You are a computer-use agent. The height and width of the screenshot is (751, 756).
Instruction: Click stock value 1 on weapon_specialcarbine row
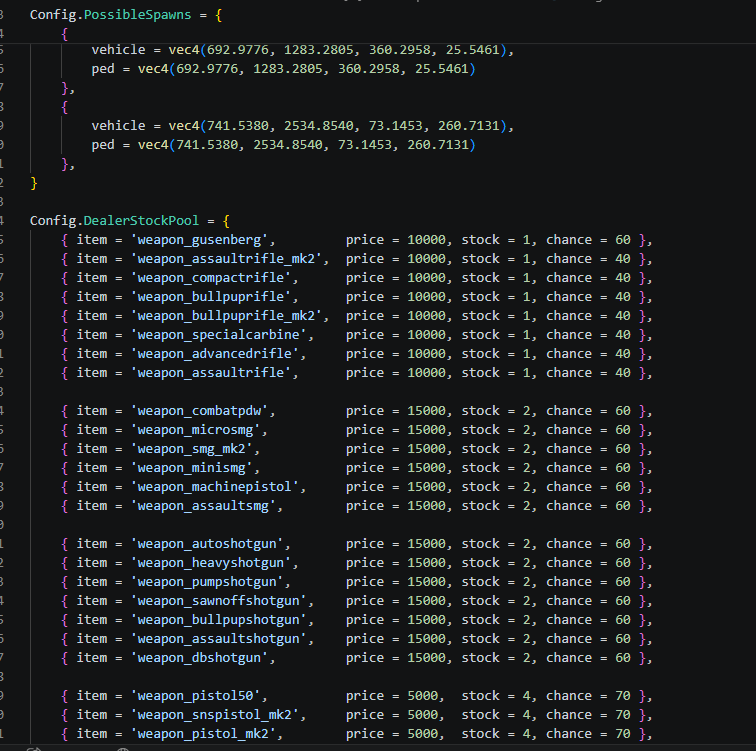[x=526, y=335]
